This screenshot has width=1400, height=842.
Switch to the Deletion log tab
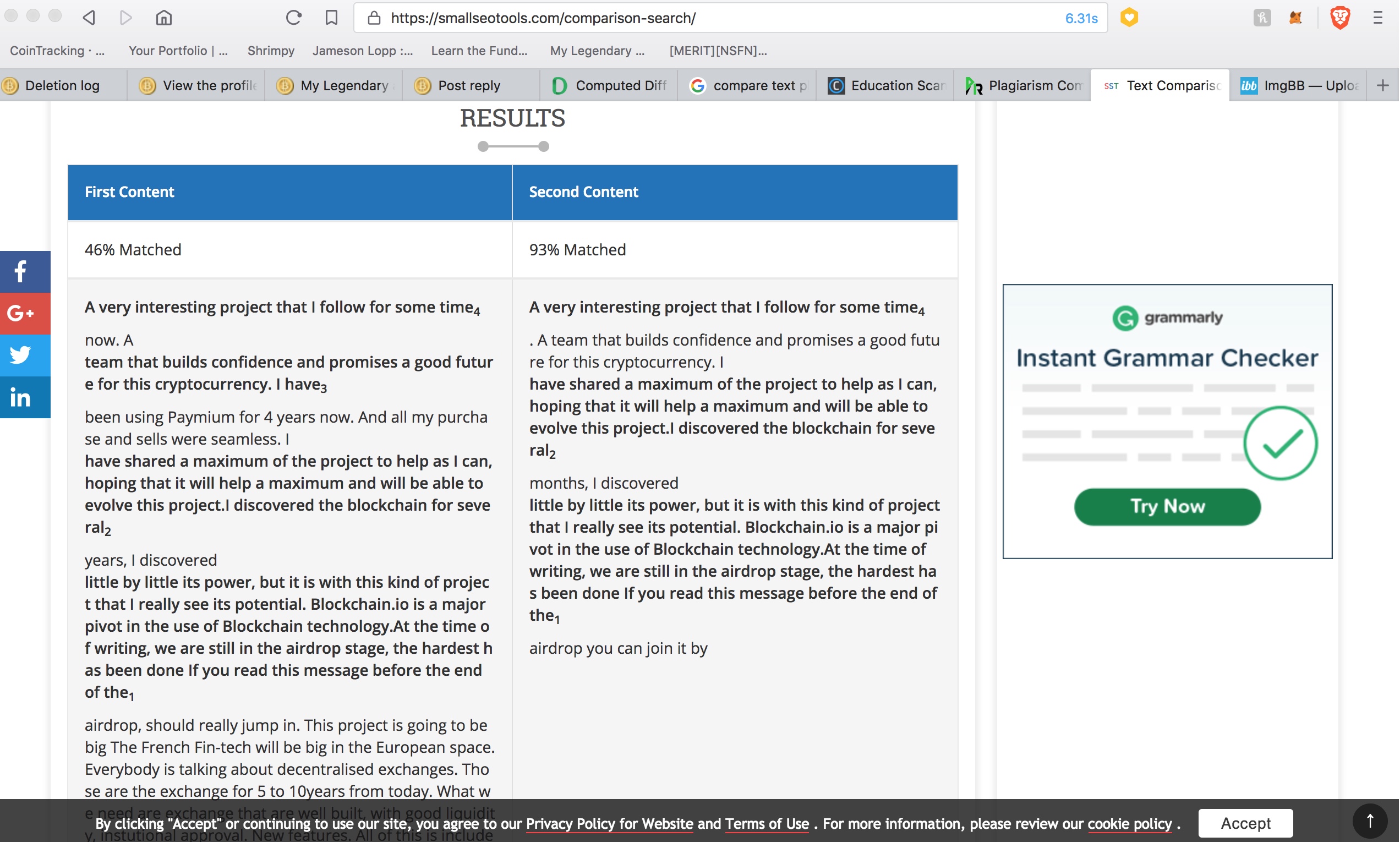pos(63,85)
